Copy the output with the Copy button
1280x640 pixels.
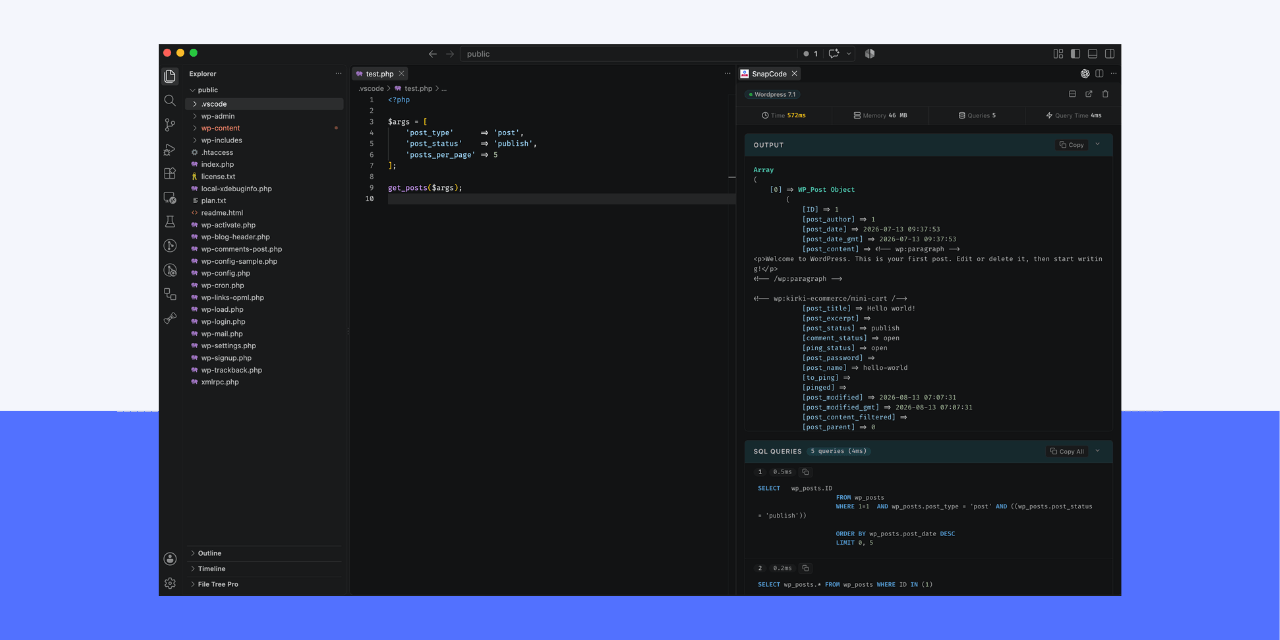pos(1072,145)
